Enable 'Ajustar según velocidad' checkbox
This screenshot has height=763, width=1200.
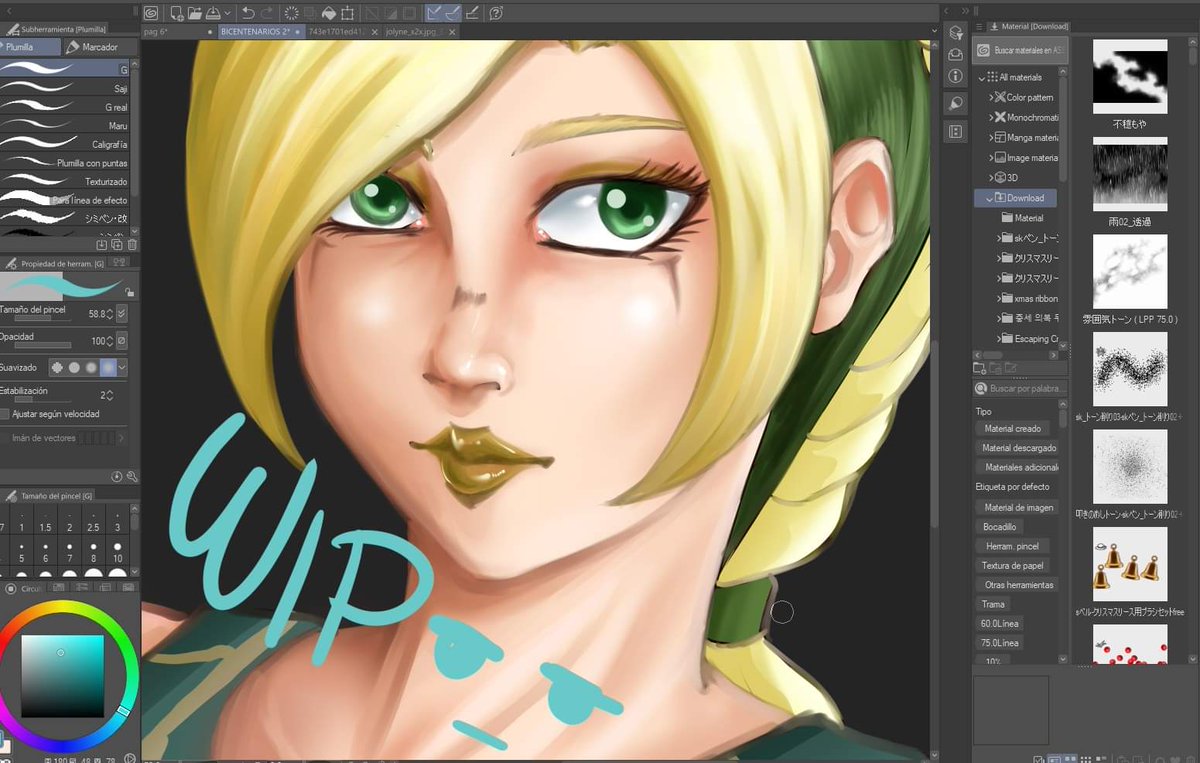5,414
